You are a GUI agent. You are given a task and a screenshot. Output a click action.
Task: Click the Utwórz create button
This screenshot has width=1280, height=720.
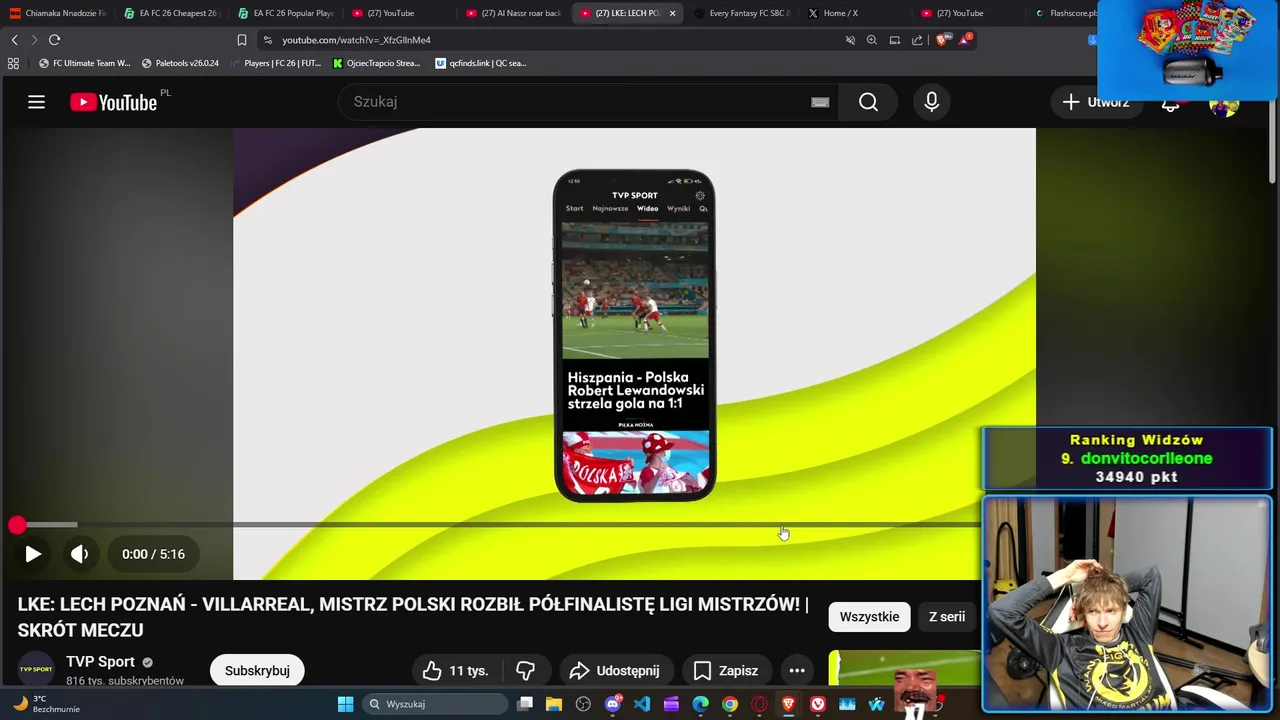coord(1096,102)
